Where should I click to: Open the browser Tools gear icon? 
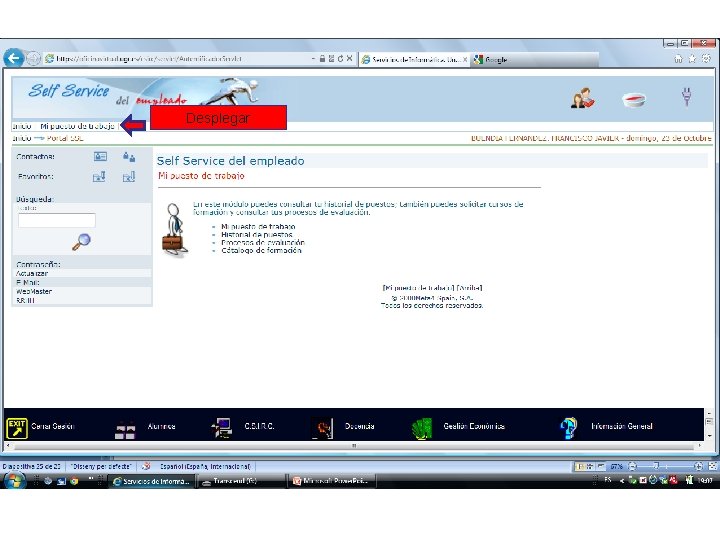pos(706,58)
